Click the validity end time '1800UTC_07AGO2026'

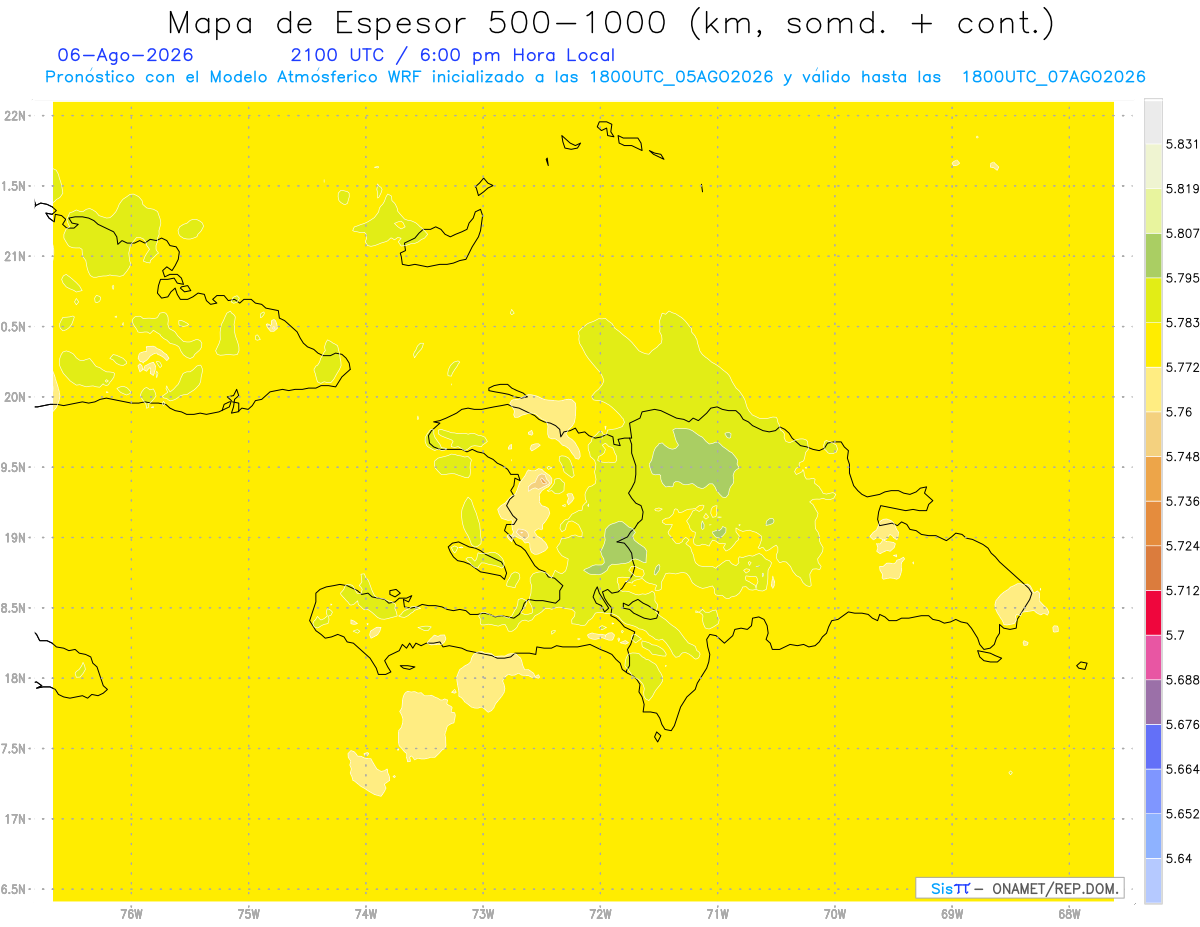(x=1053, y=77)
